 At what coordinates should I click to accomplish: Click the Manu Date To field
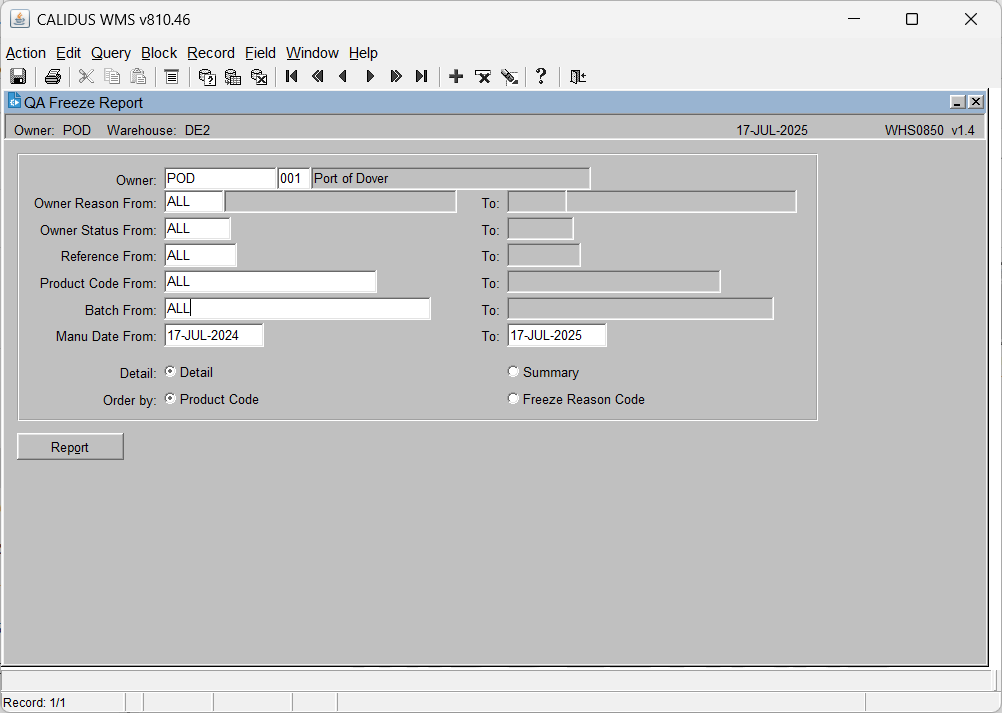pyautogui.click(x=557, y=335)
